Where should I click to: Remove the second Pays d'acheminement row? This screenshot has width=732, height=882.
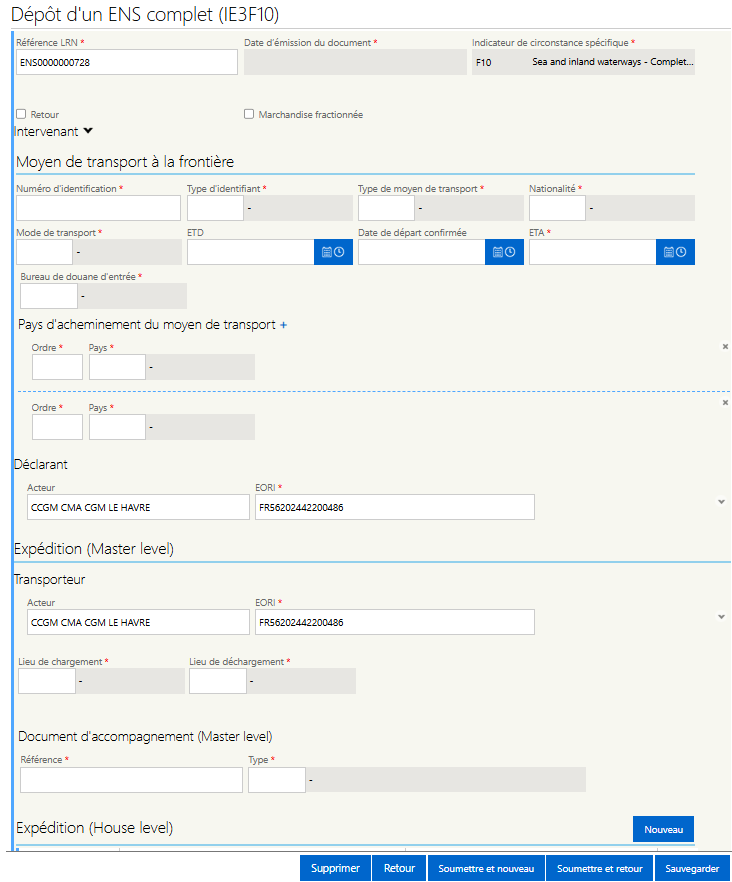pos(725,402)
